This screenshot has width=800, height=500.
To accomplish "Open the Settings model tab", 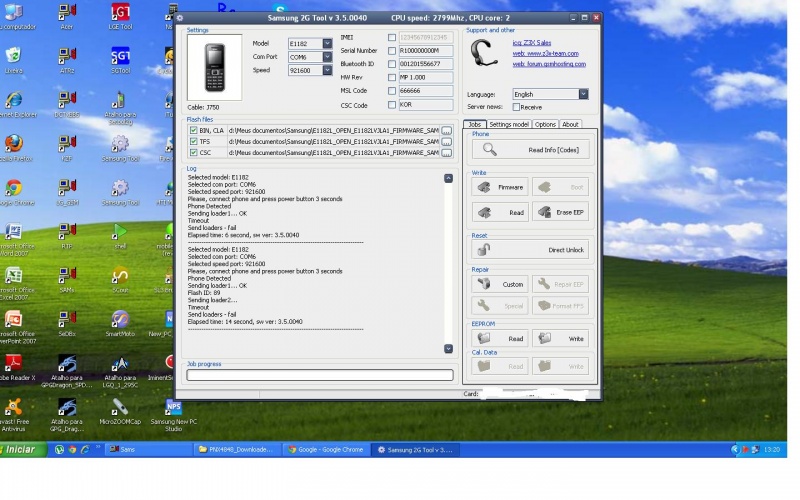I will [x=509, y=124].
